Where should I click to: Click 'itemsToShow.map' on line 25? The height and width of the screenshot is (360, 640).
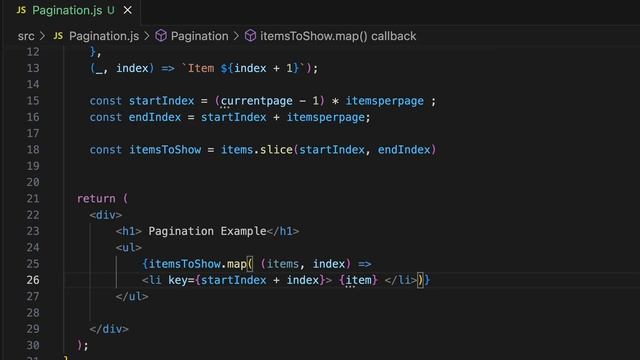coord(198,264)
